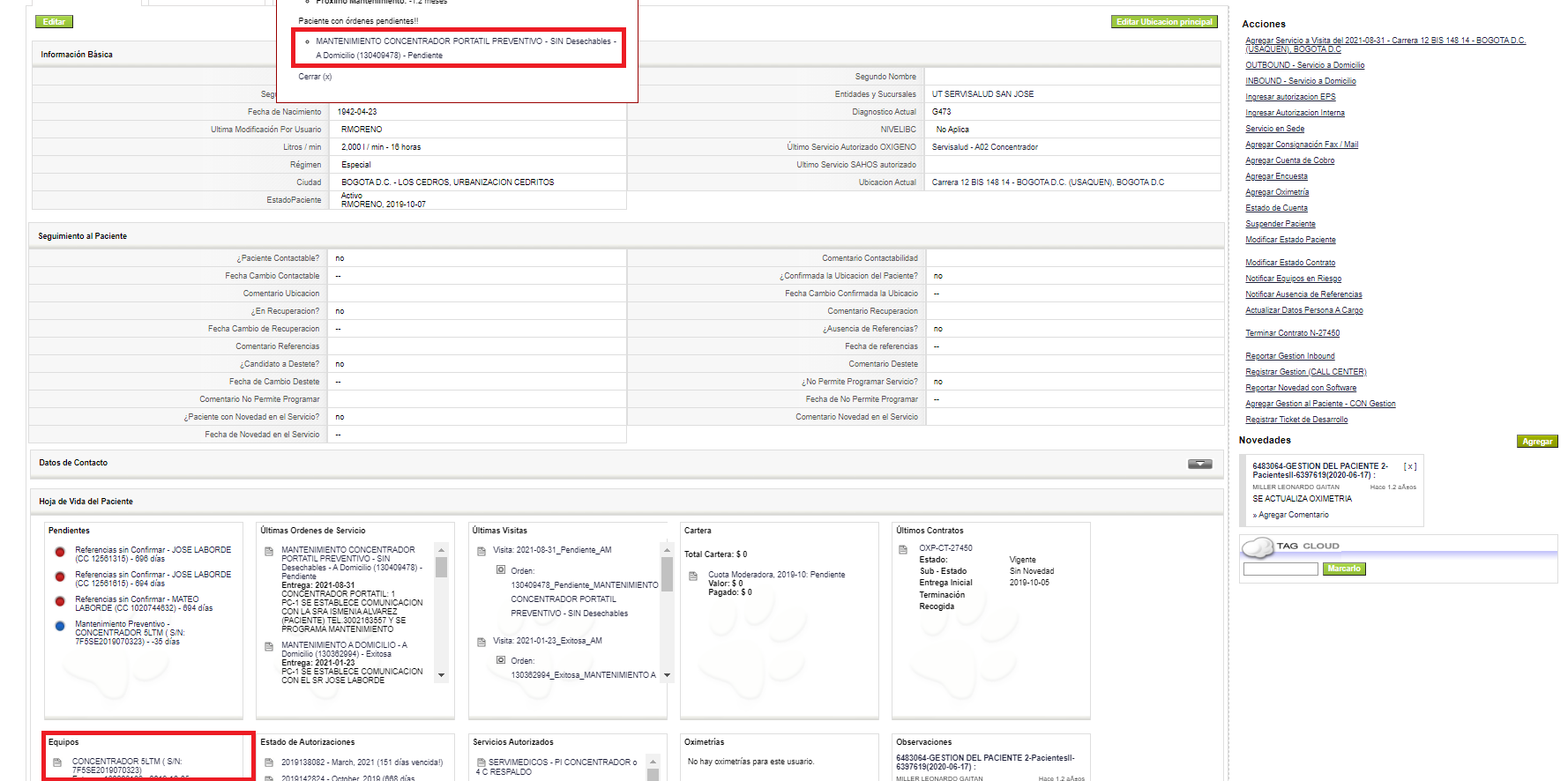Click blue dot for Mantenimiento Preventivo pending item

pos(60,627)
